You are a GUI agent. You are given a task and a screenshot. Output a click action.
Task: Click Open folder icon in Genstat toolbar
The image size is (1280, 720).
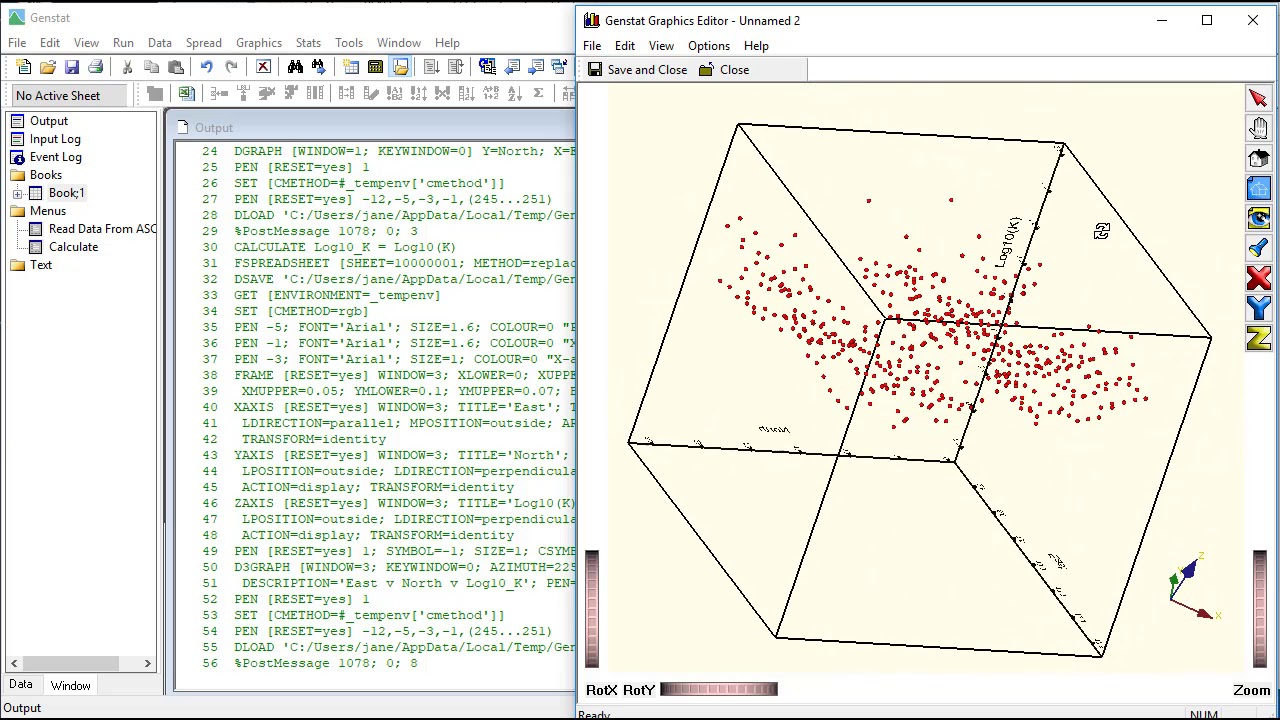[48, 67]
